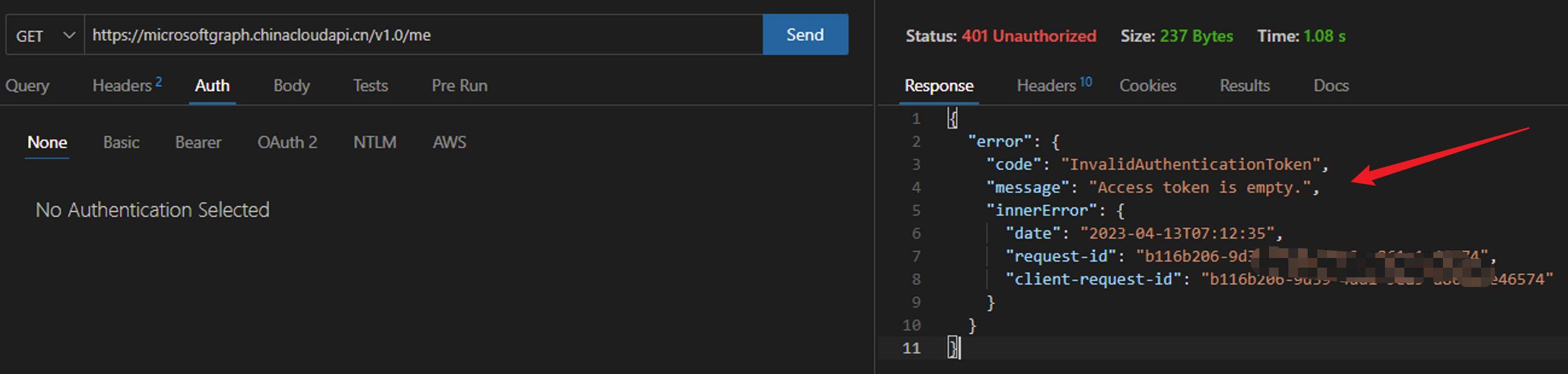Viewport: 1568px width, 374px height.
Task: Switch to the Docs tab
Action: pyautogui.click(x=1331, y=86)
